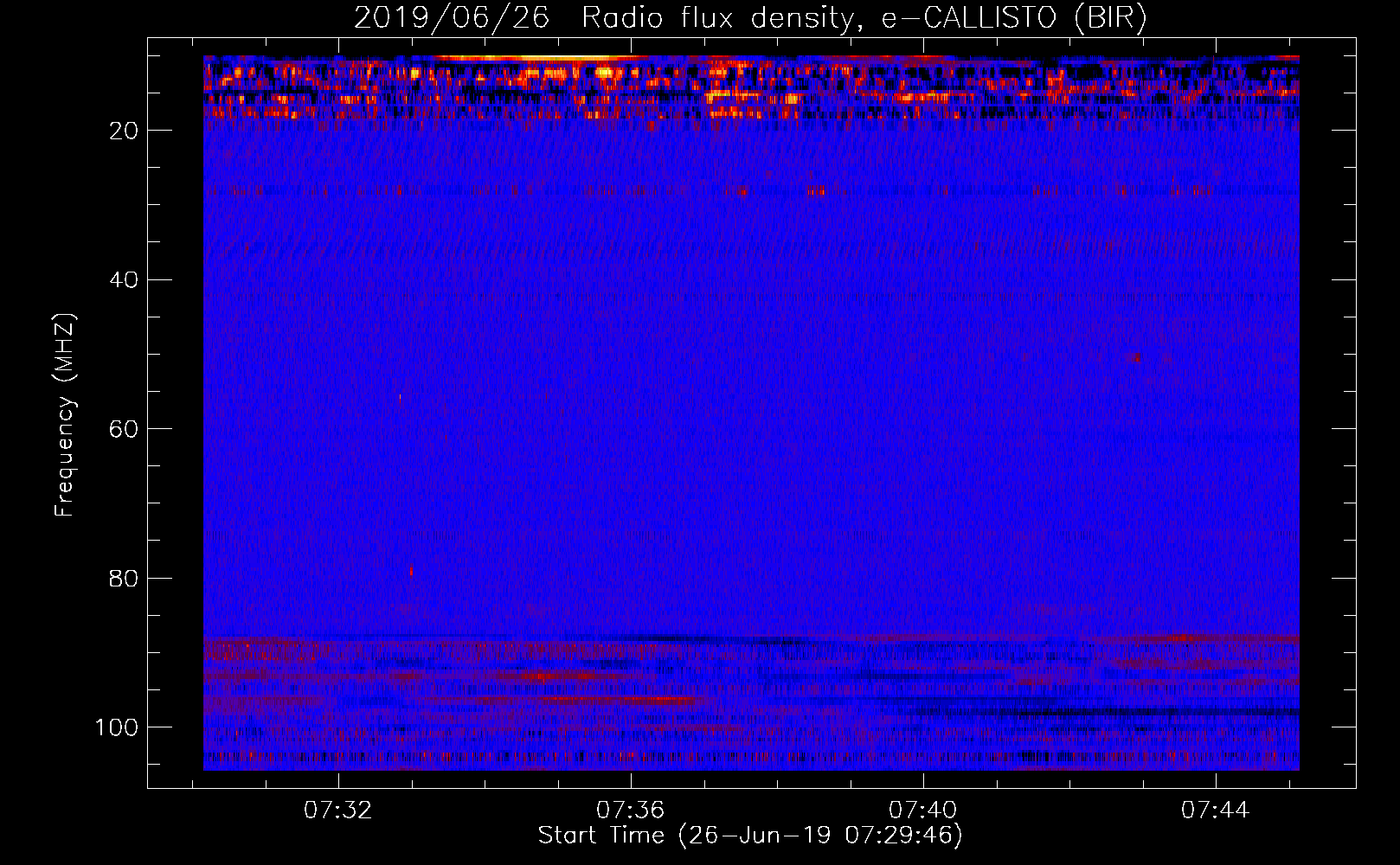This screenshot has height=865, width=1400.
Task: Click the small red spot near 80 MHz
Action: tap(411, 572)
